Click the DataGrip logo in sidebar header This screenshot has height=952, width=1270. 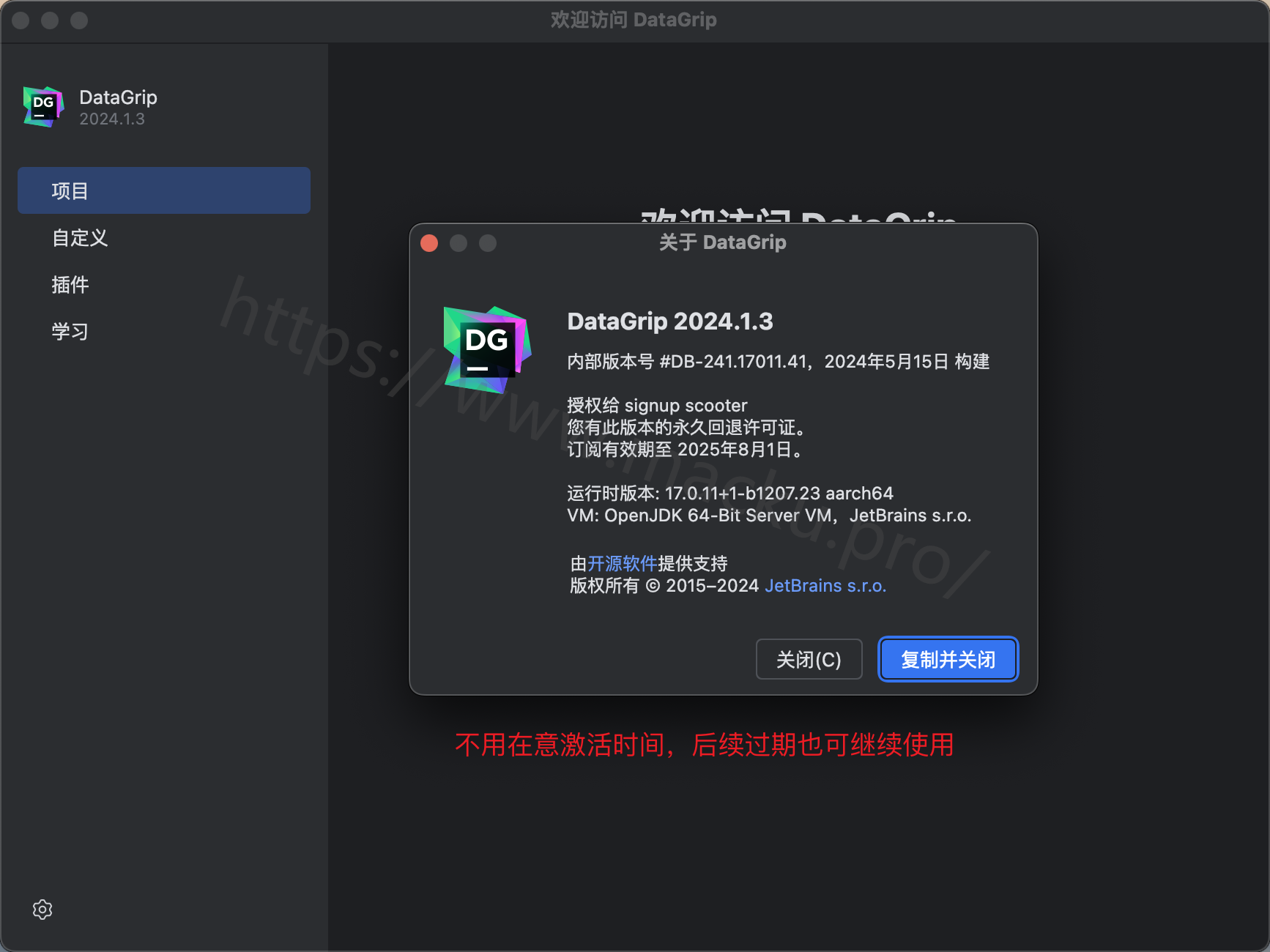pyautogui.click(x=43, y=107)
